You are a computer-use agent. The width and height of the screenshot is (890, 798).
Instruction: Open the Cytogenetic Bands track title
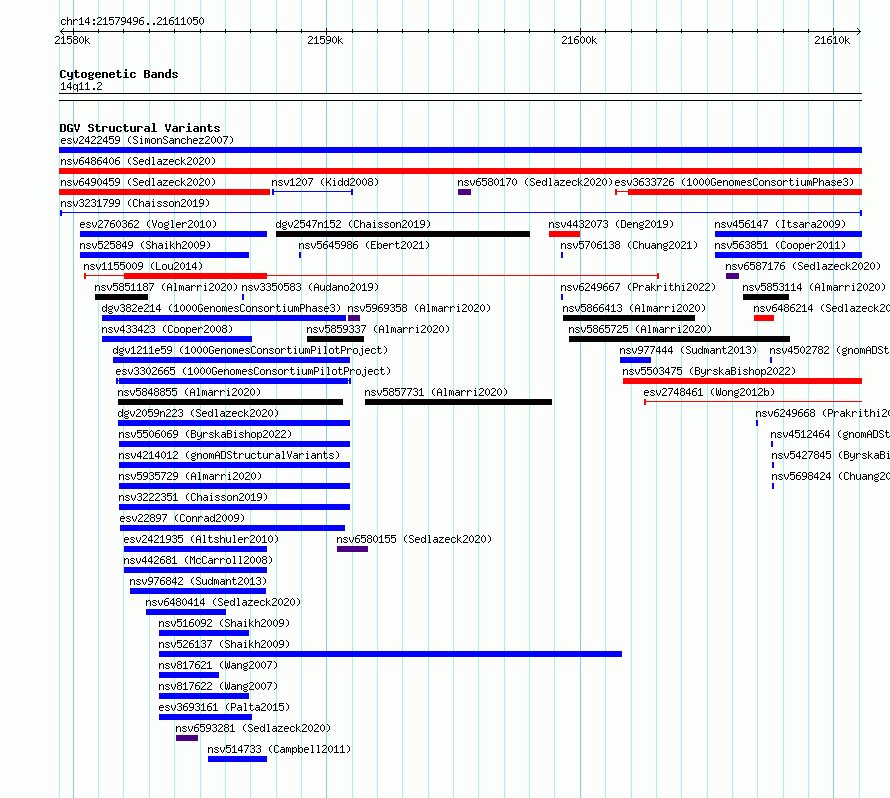[x=119, y=74]
